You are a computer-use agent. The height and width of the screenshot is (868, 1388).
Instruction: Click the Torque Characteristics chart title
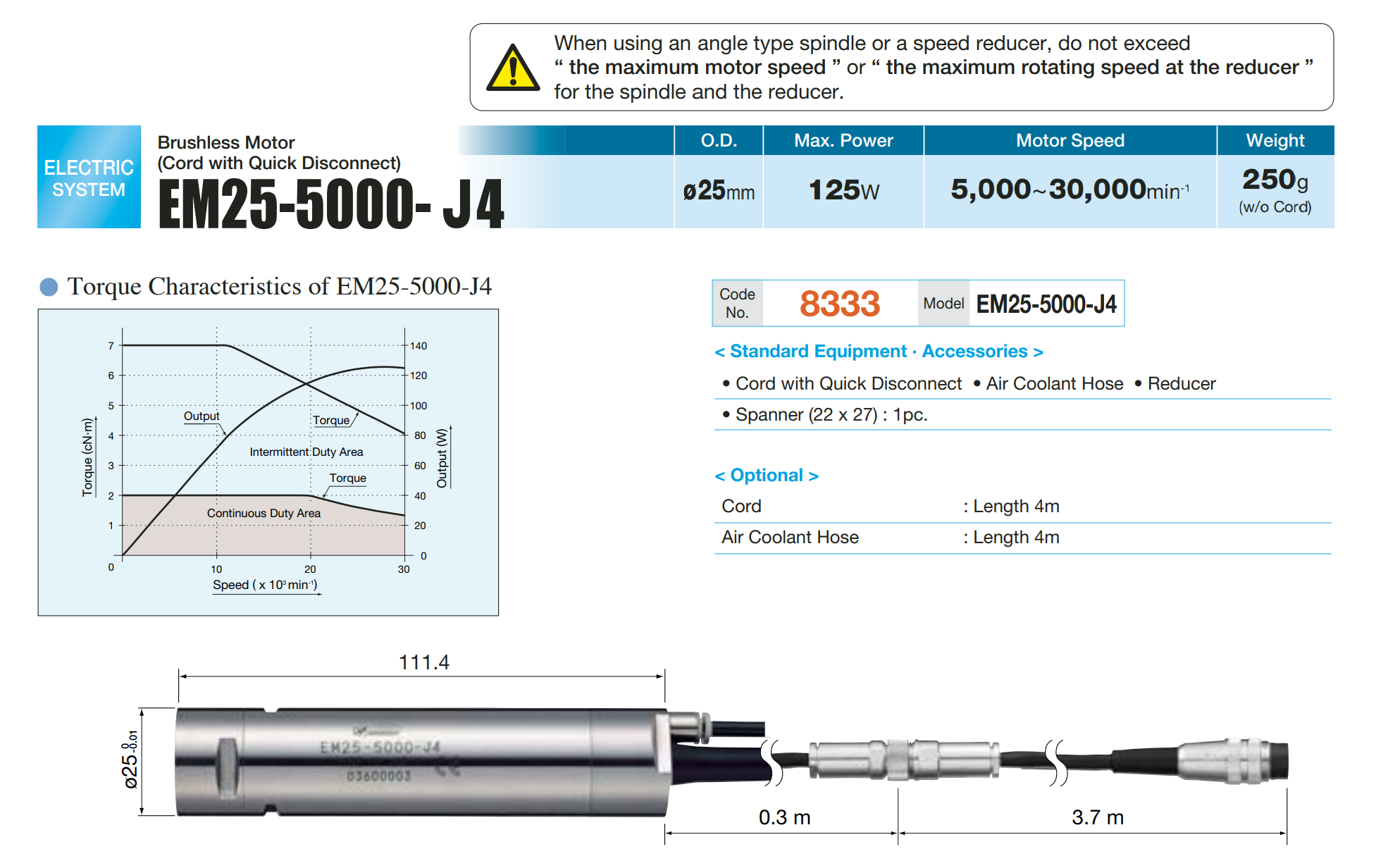(x=280, y=286)
